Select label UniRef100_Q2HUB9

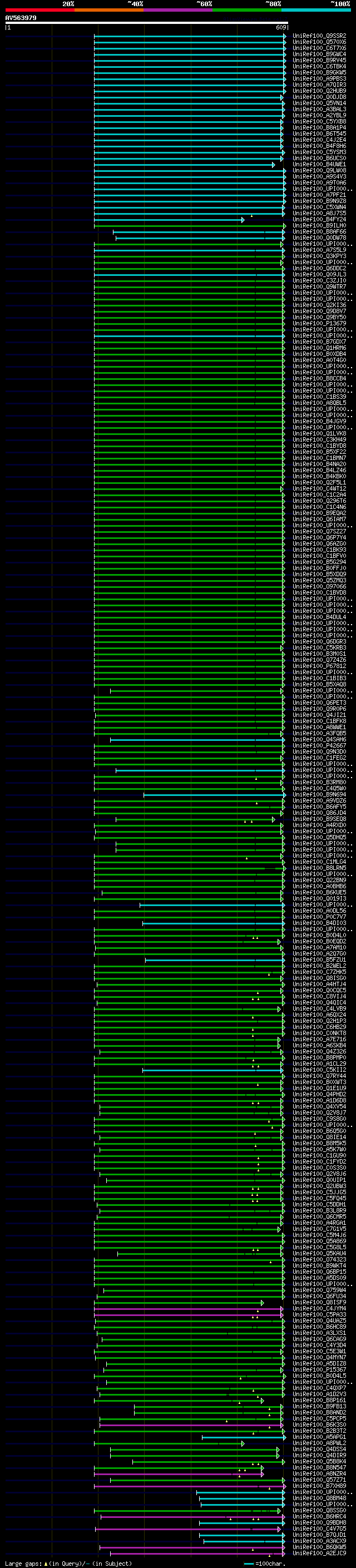tap(319, 91)
